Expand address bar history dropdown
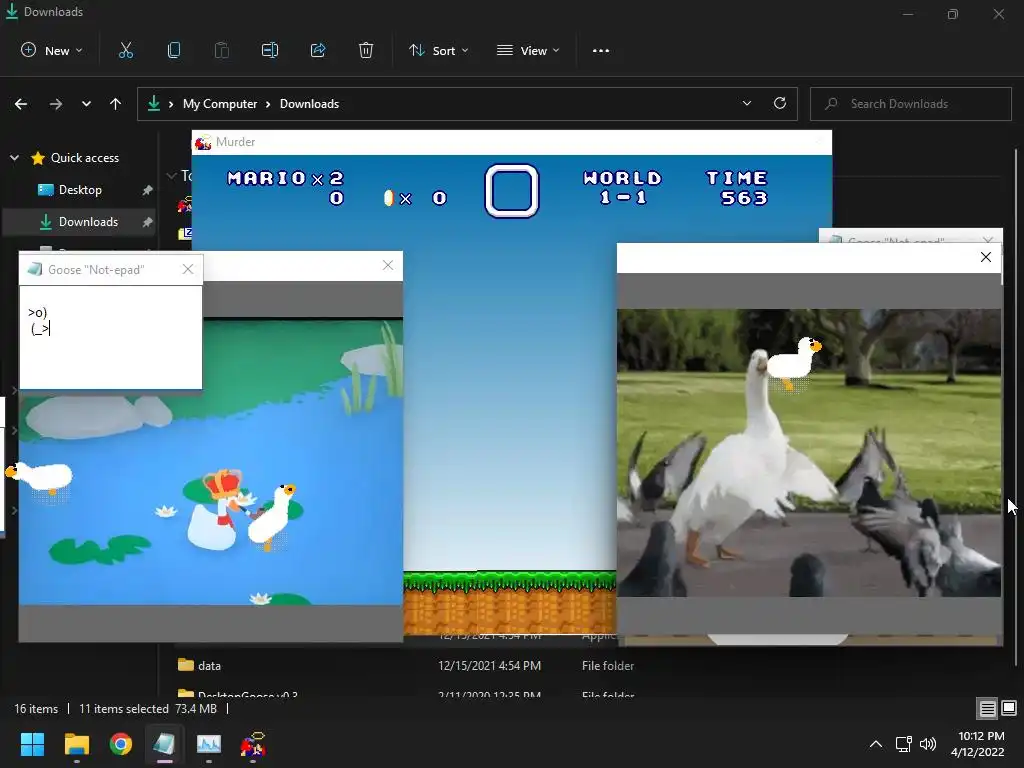The width and height of the screenshot is (1024, 768). pyautogui.click(x=746, y=104)
